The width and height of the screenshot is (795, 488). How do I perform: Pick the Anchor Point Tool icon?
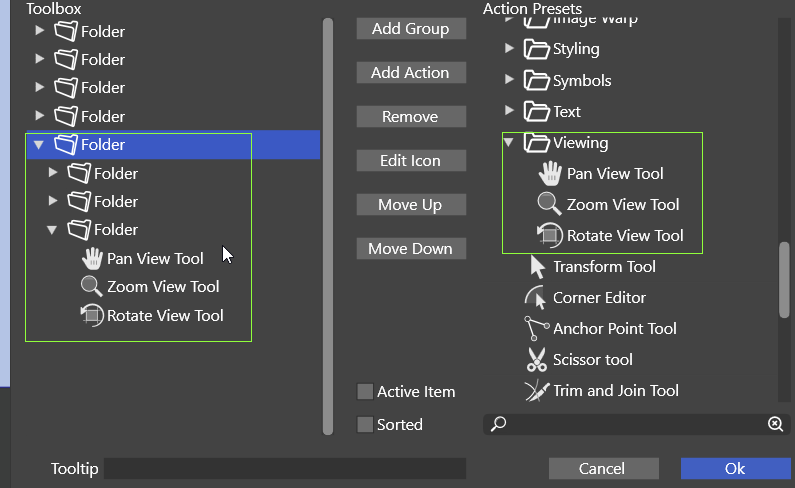536,329
